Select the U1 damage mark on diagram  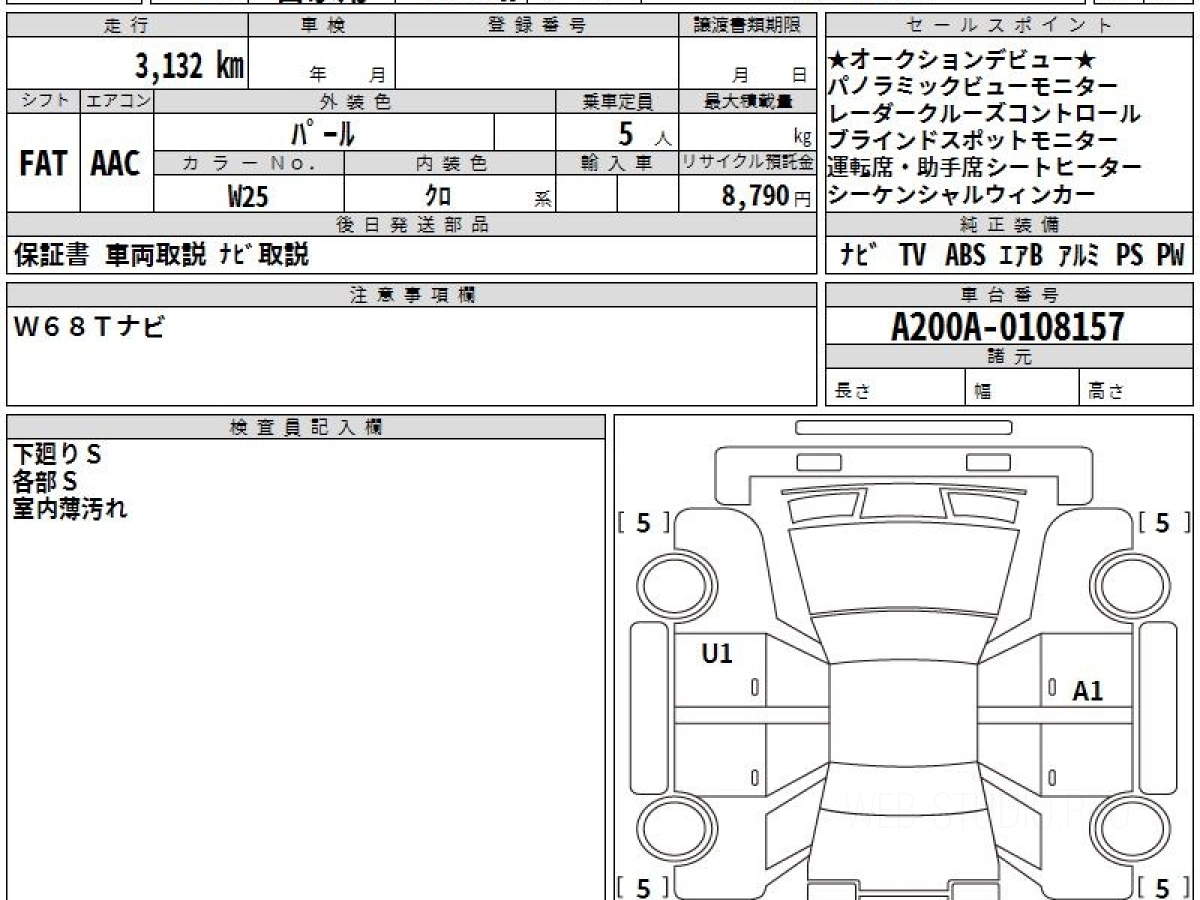[717, 654]
